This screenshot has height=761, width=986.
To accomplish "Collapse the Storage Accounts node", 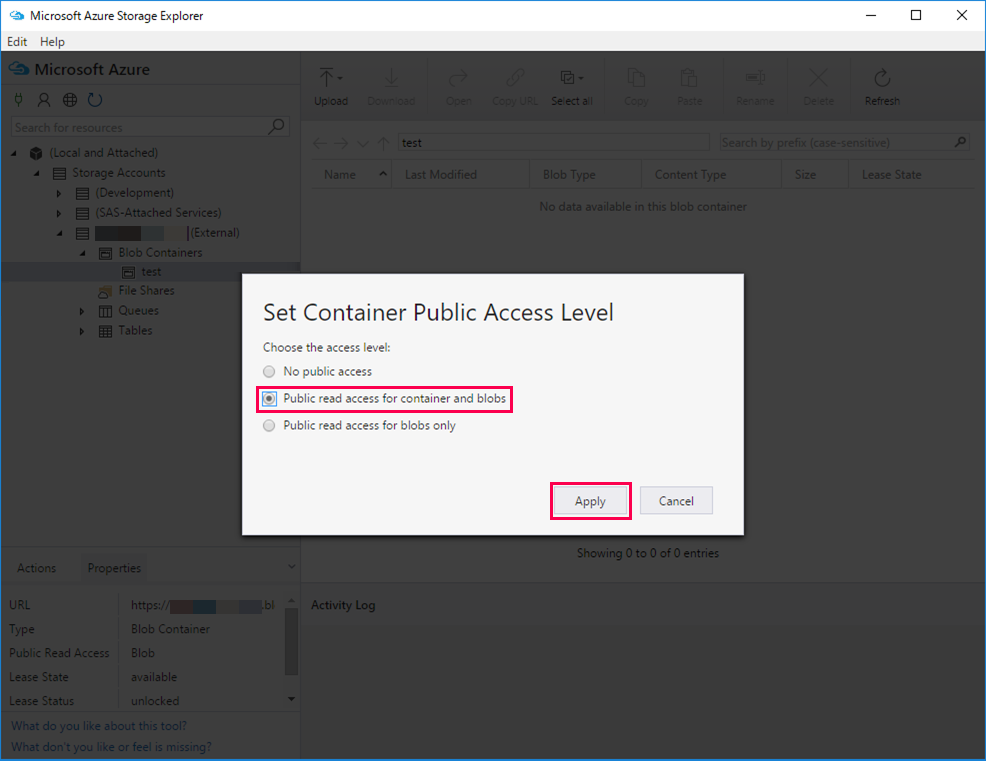I will pyautogui.click(x=36, y=173).
